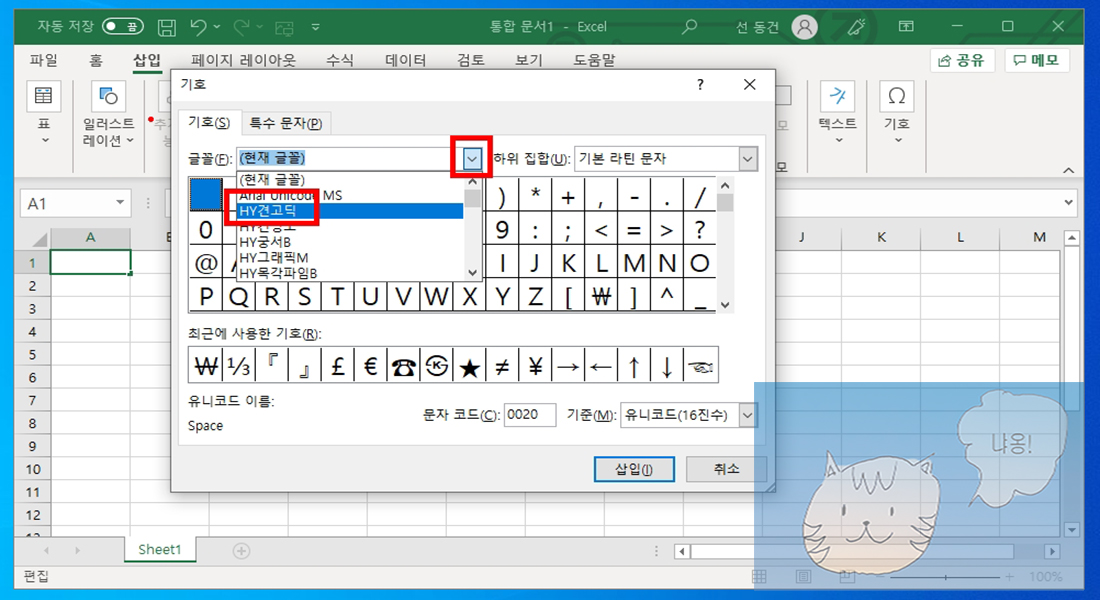Pick recent telephone symbol
This screenshot has height=600, width=1100.
click(x=403, y=365)
